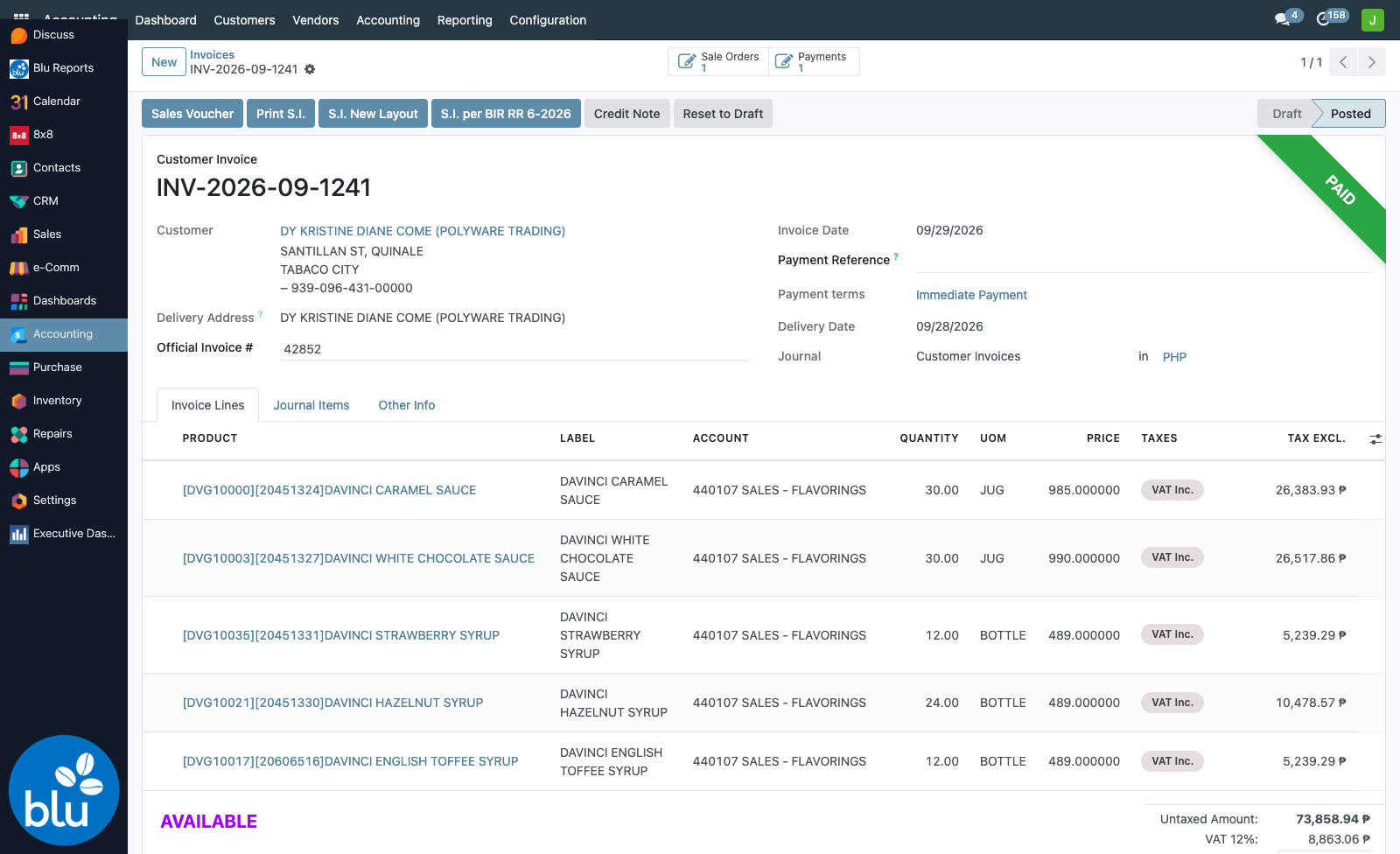Open the Discuss app icon
Screen dimensions: 1400x854
pos(19,35)
